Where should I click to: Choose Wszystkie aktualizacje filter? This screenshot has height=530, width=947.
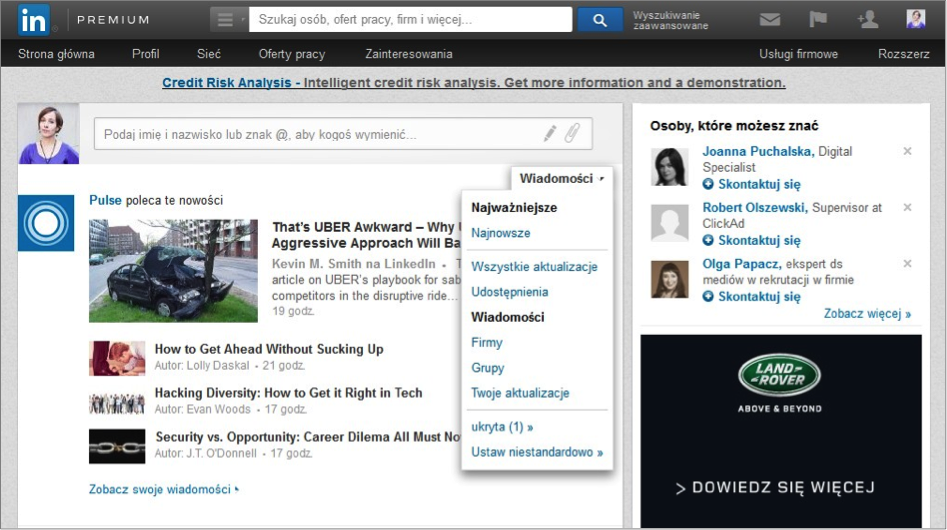point(534,267)
